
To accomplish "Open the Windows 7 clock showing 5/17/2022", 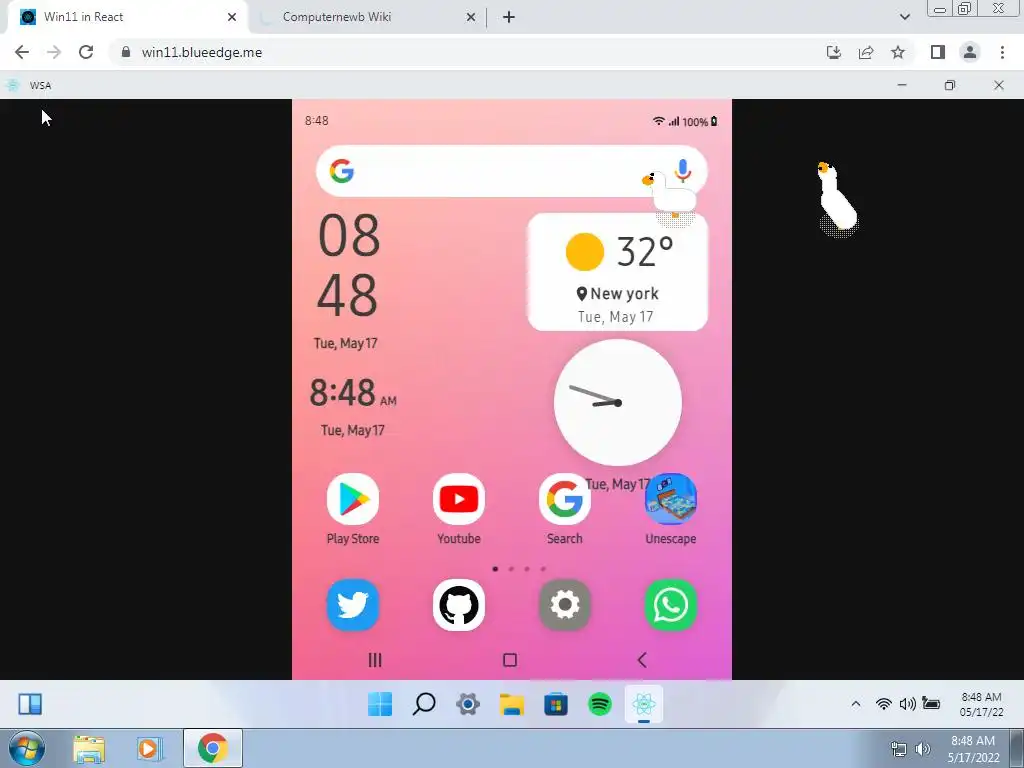I will coord(973,749).
